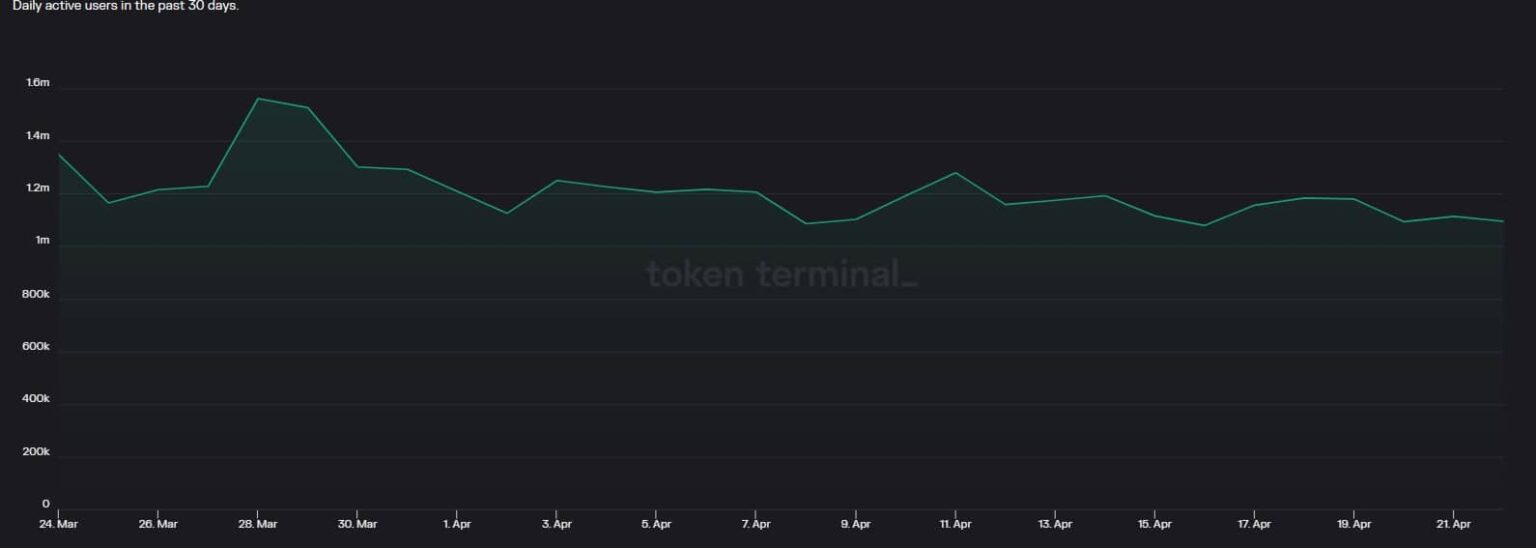Select the 400k y-axis label
Screen dimensions: 1536x548
pos(36,399)
